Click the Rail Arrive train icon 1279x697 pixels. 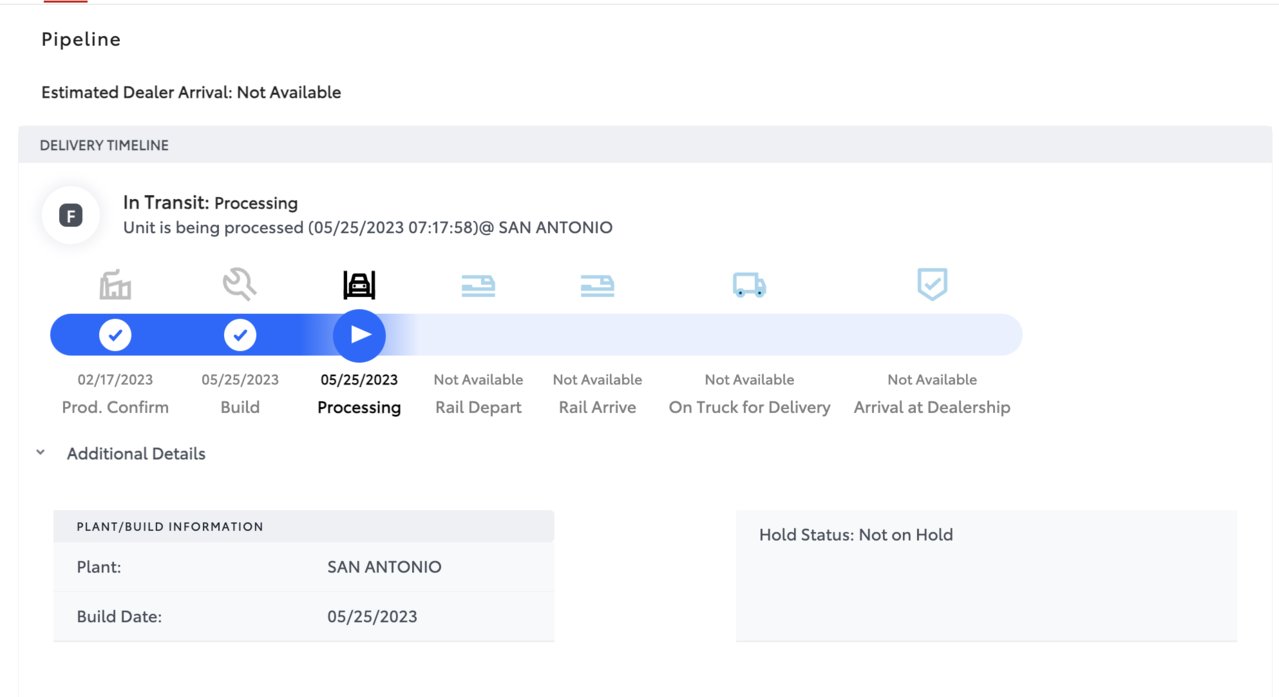[x=597, y=286]
